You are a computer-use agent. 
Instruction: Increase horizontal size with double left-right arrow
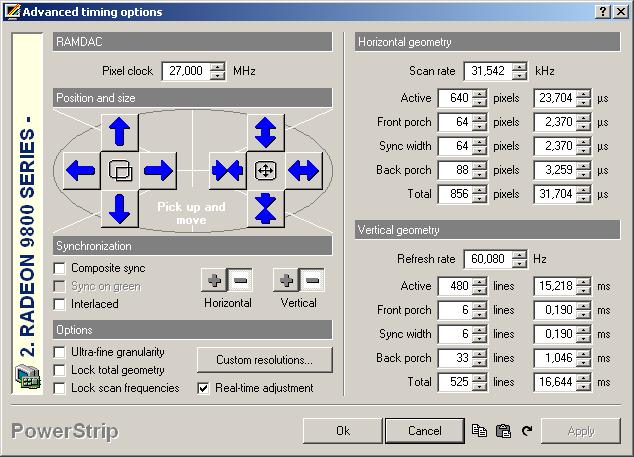pos(304,170)
